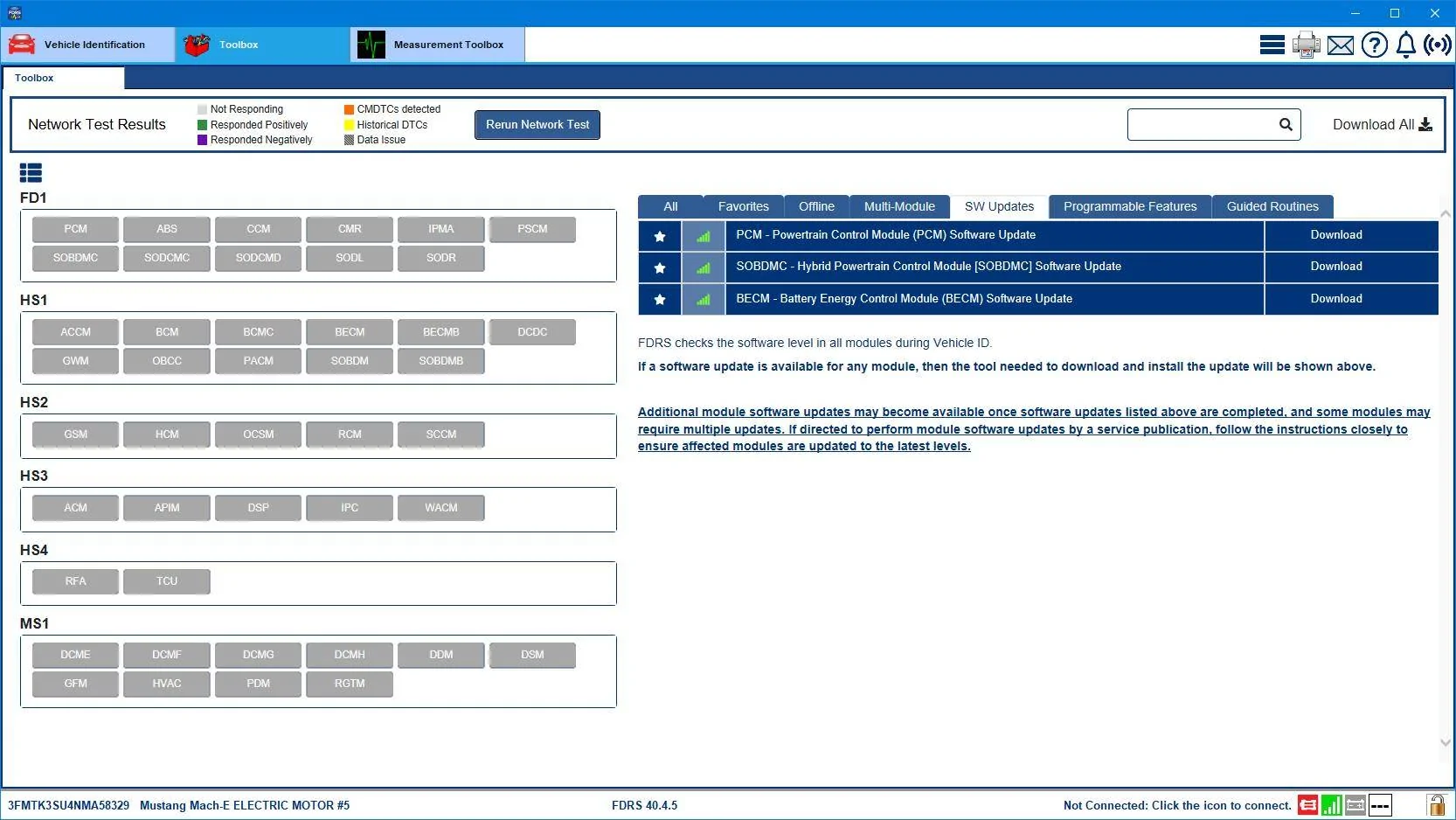Select the RGTM module button
Screen dimensions: 1456x820
coord(350,684)
